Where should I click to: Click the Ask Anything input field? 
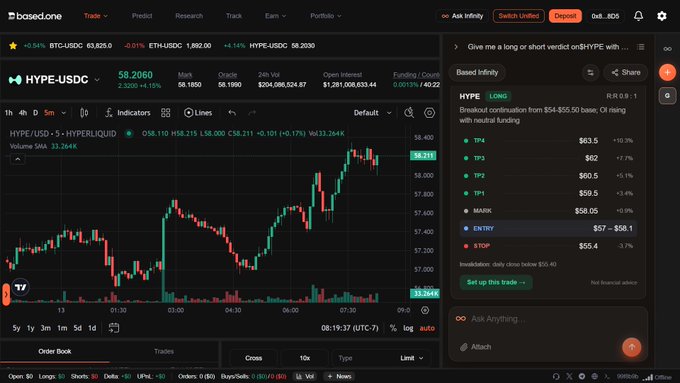(x=548, y=319)
